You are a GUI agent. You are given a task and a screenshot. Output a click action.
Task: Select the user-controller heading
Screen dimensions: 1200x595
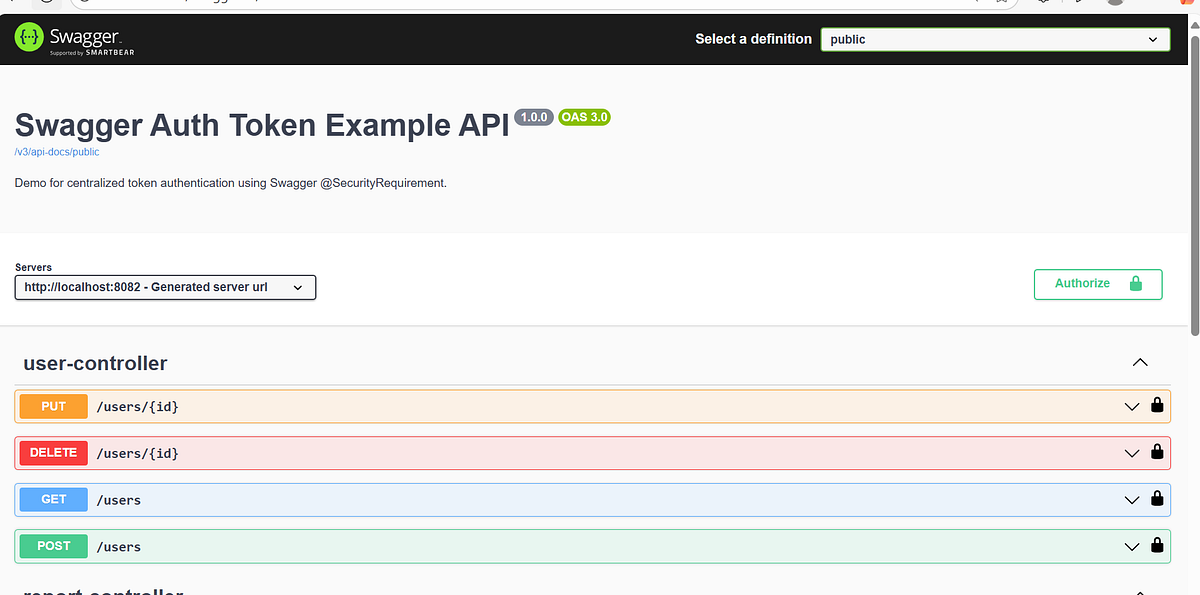coord(95,363)
